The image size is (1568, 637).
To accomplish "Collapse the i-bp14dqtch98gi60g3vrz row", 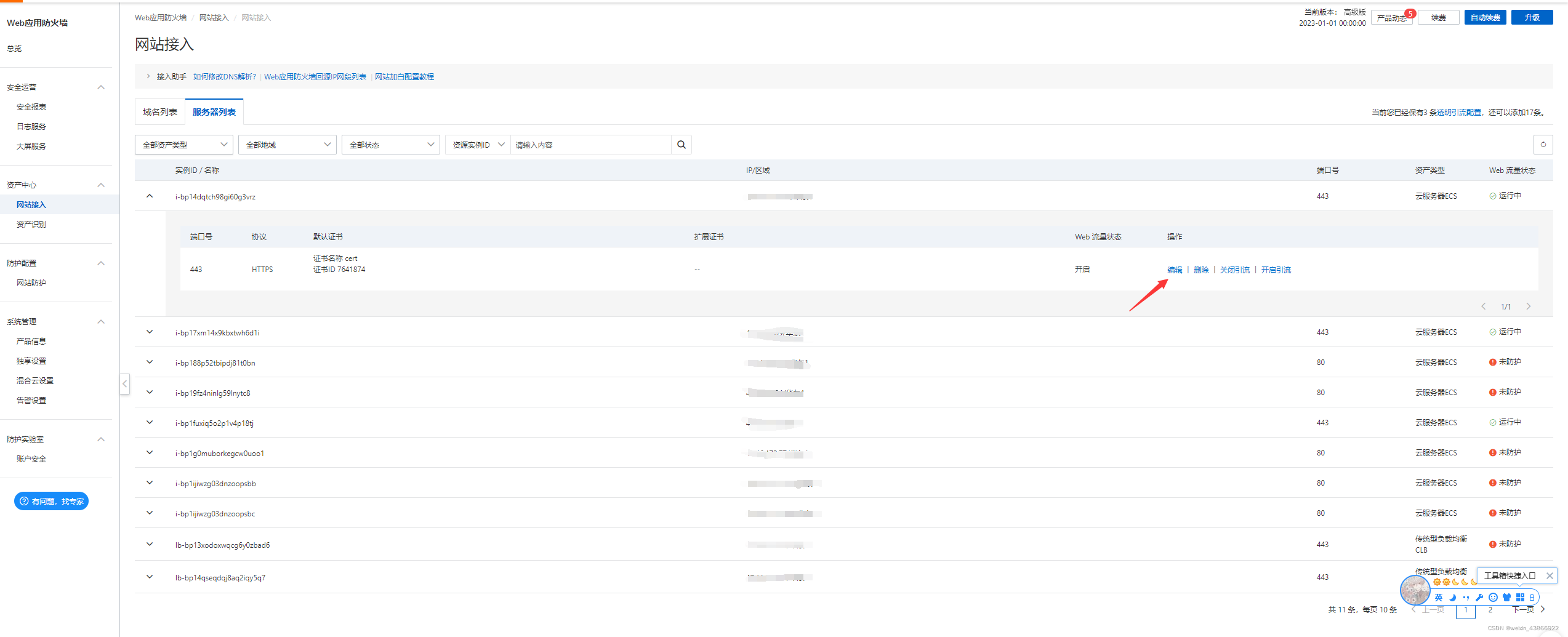I will (x=150, y=196).
